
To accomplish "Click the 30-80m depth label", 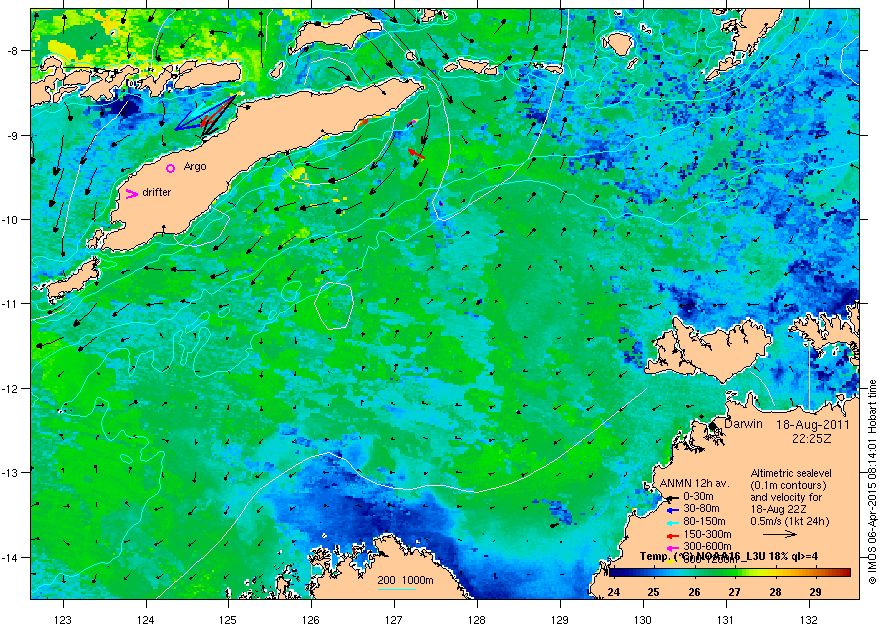I will pyautogui.click(x=701, y=509).
